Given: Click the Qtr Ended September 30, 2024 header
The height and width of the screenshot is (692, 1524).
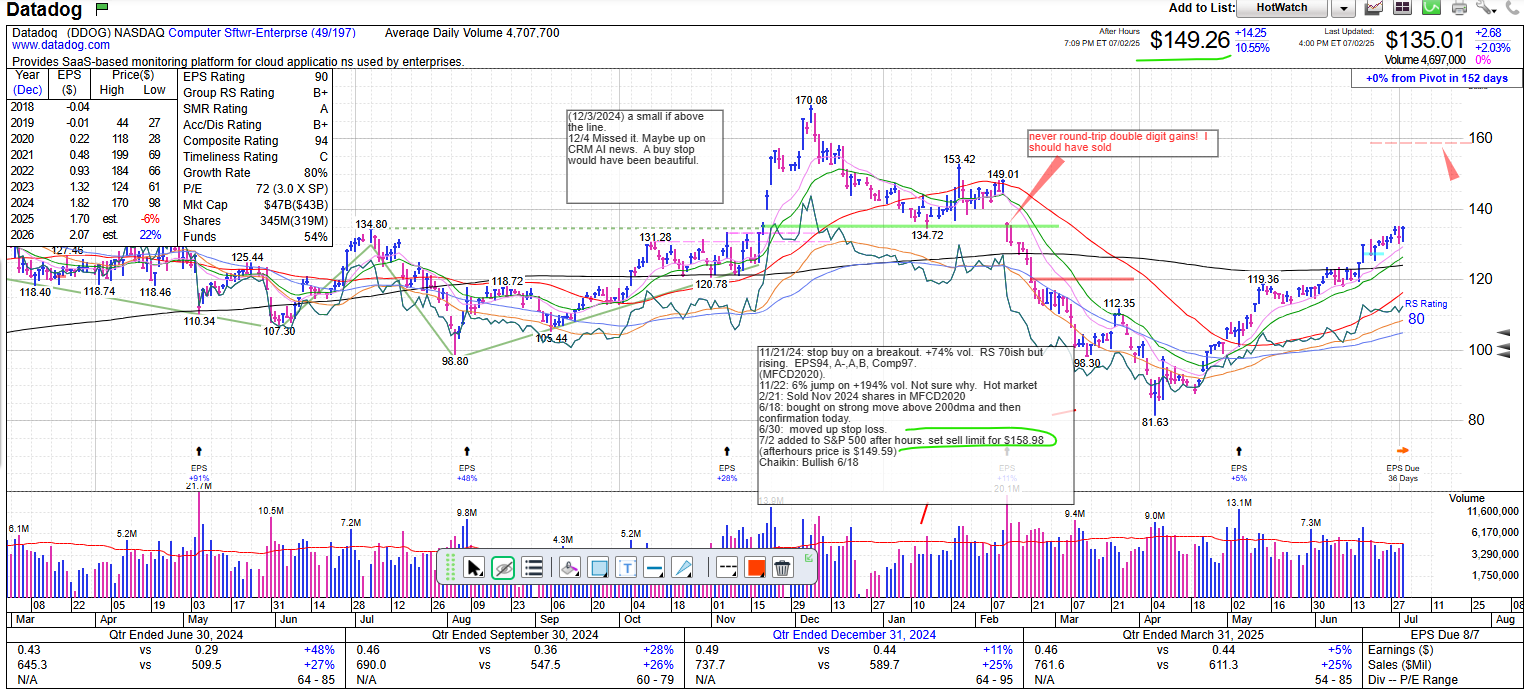Looking at the screenshot, I should coord(515,634).
